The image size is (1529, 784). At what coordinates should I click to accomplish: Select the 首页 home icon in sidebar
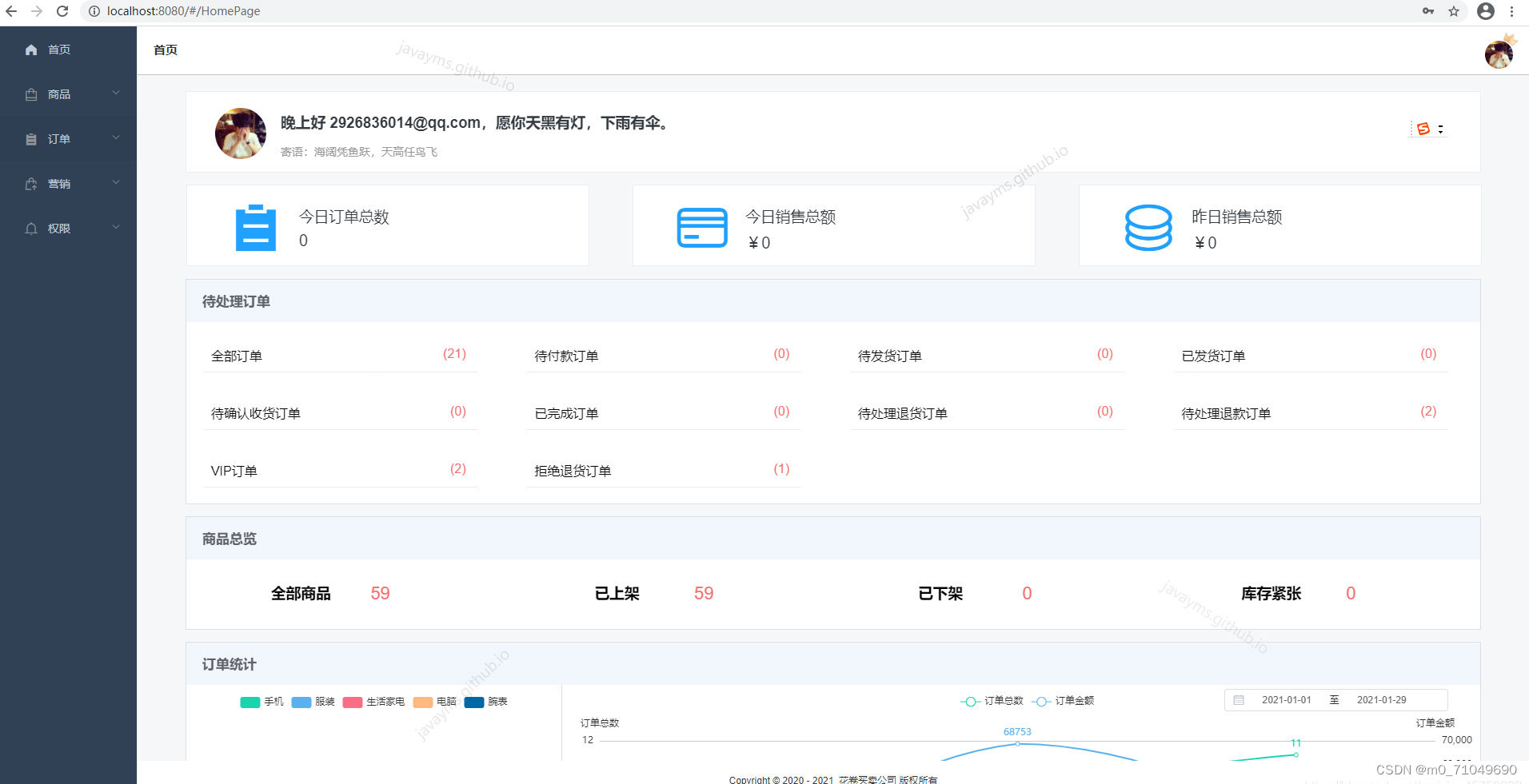point(31,50)
